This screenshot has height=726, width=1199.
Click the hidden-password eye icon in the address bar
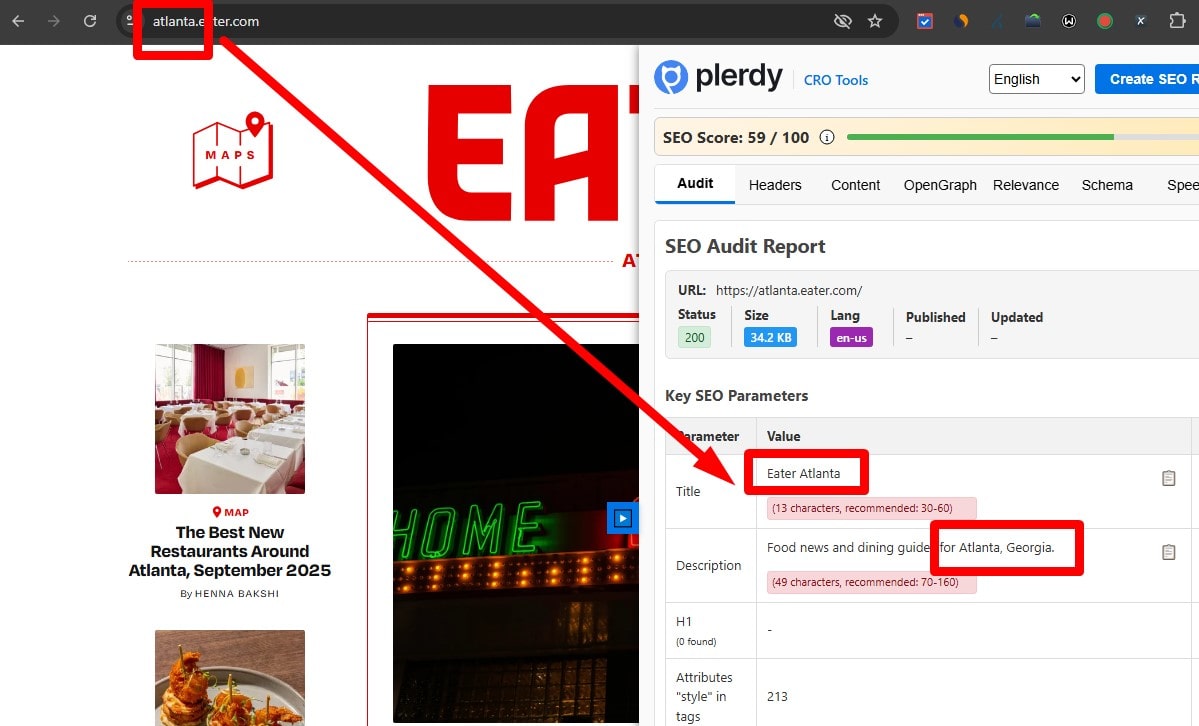click(843, 20)
